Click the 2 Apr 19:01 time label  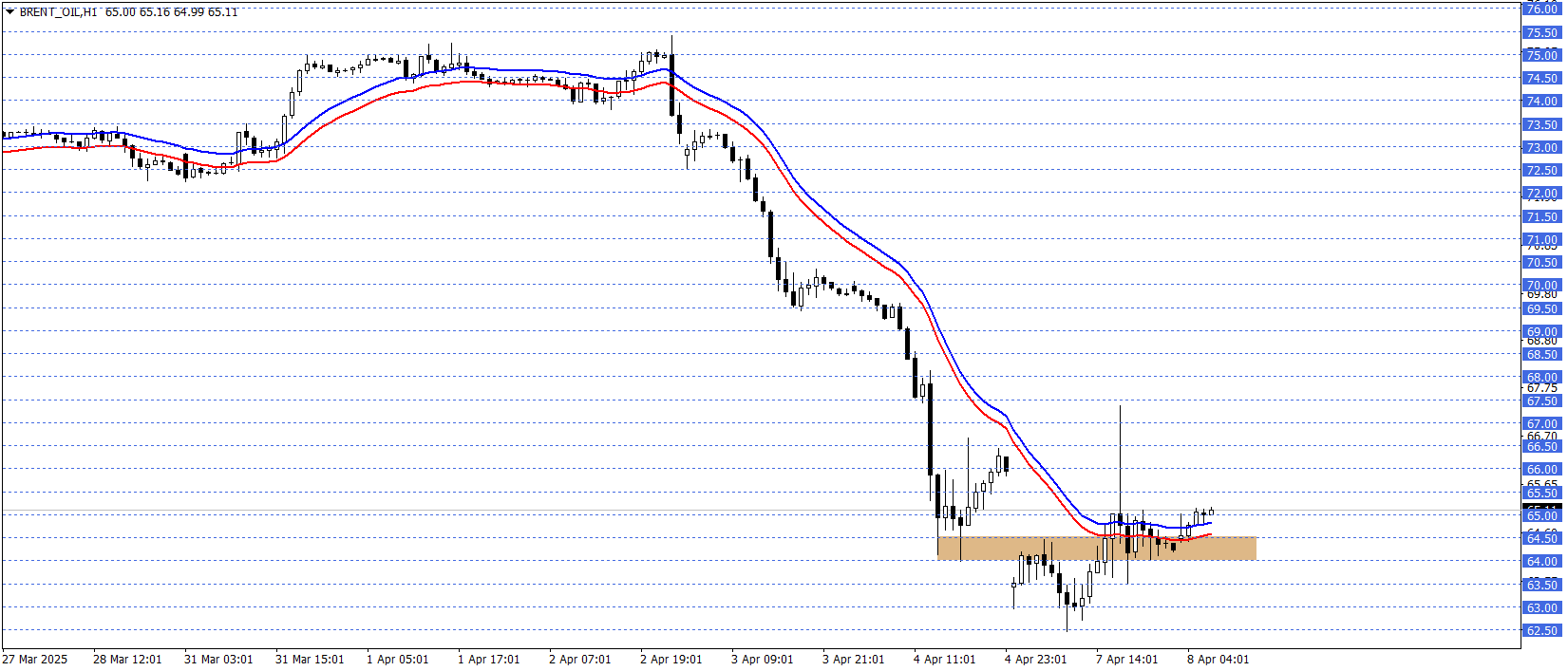[671, 660]
